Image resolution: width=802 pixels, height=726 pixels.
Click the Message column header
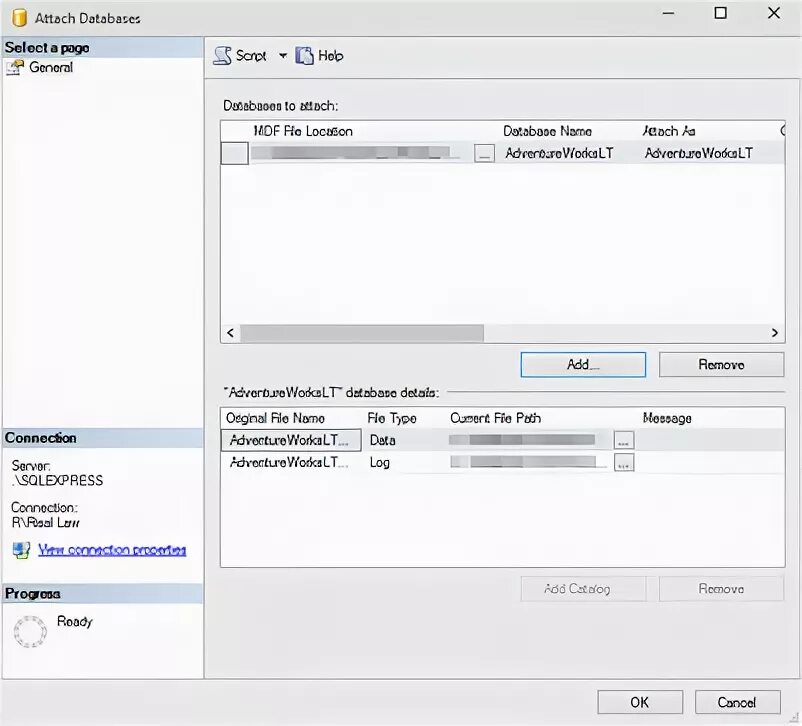[x=667, y=418]
